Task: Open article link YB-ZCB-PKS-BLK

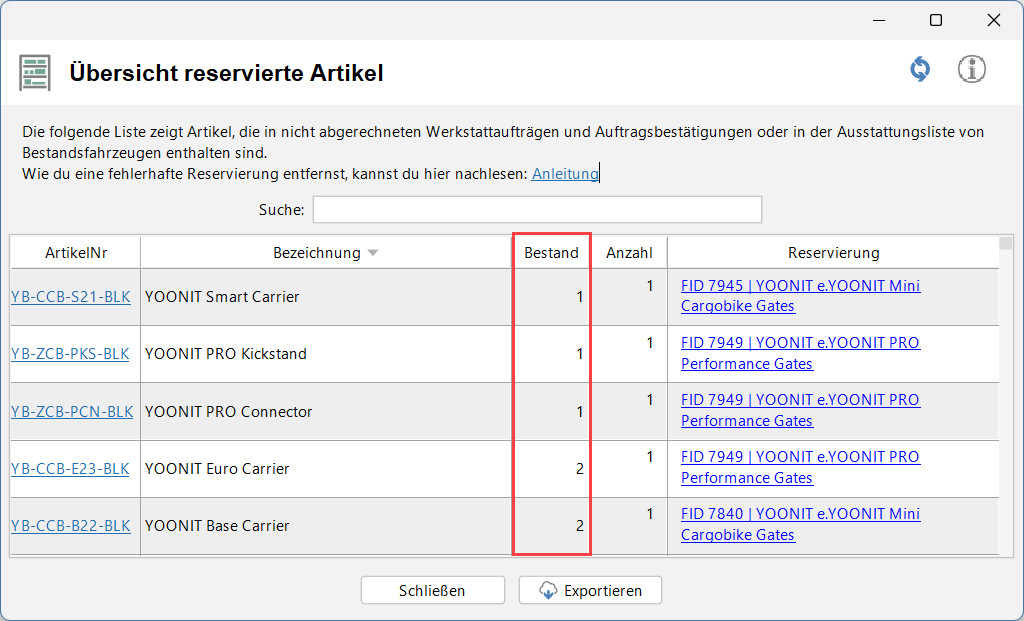Action: coord(70,354)
